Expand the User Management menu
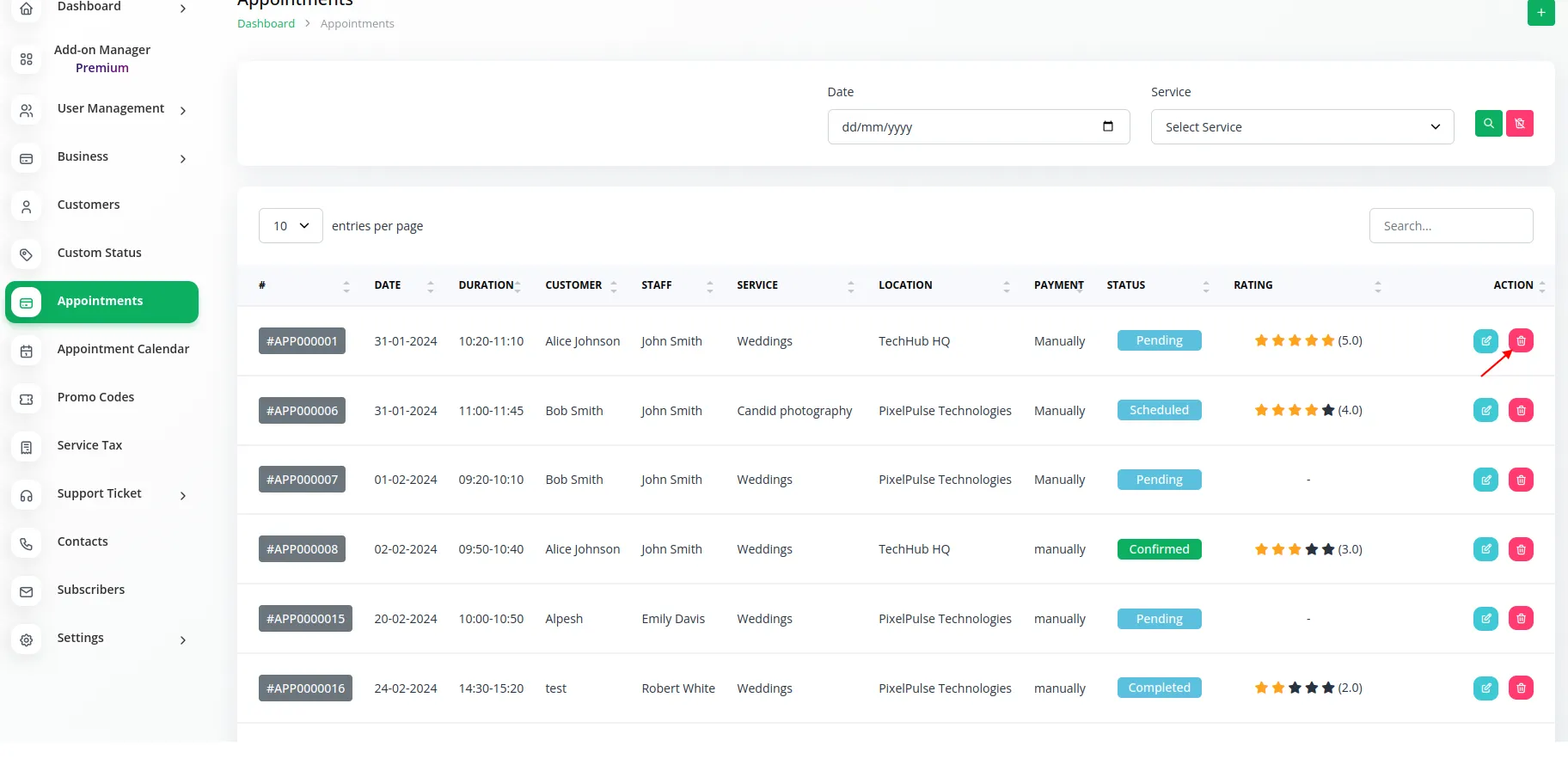This screenshot has height=783, width=1568. [x=110, y=109]
